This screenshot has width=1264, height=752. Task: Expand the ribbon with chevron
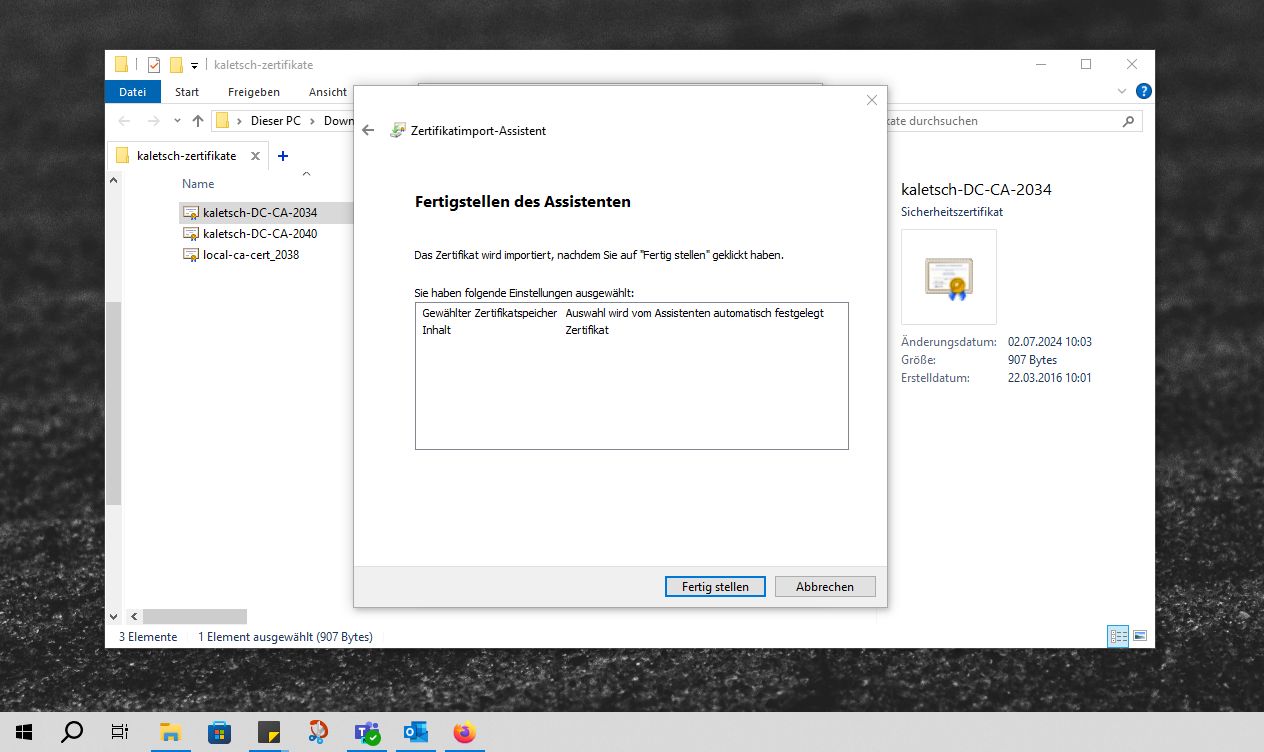pyautogui.click(x=1122, y=92)
